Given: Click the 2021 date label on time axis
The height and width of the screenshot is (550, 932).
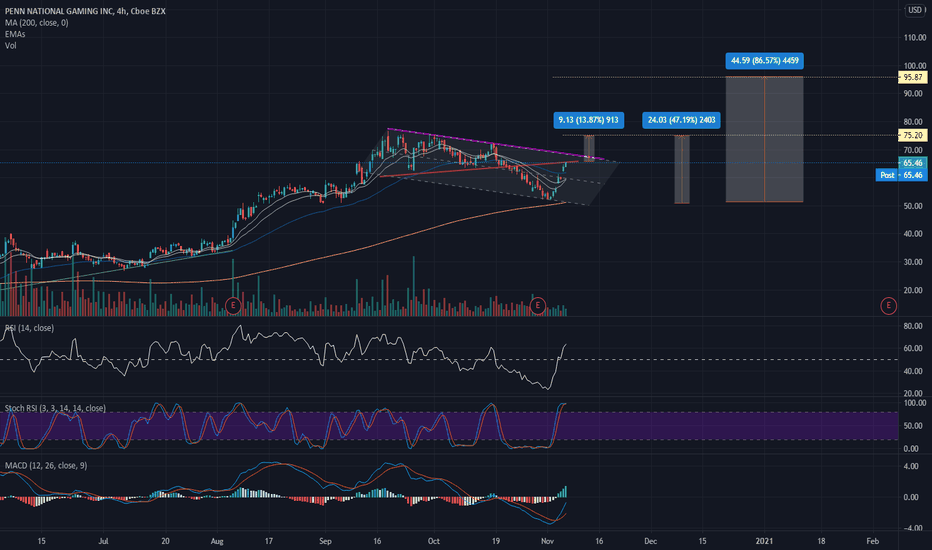Looking at the screenshot, I should (764, 541).
